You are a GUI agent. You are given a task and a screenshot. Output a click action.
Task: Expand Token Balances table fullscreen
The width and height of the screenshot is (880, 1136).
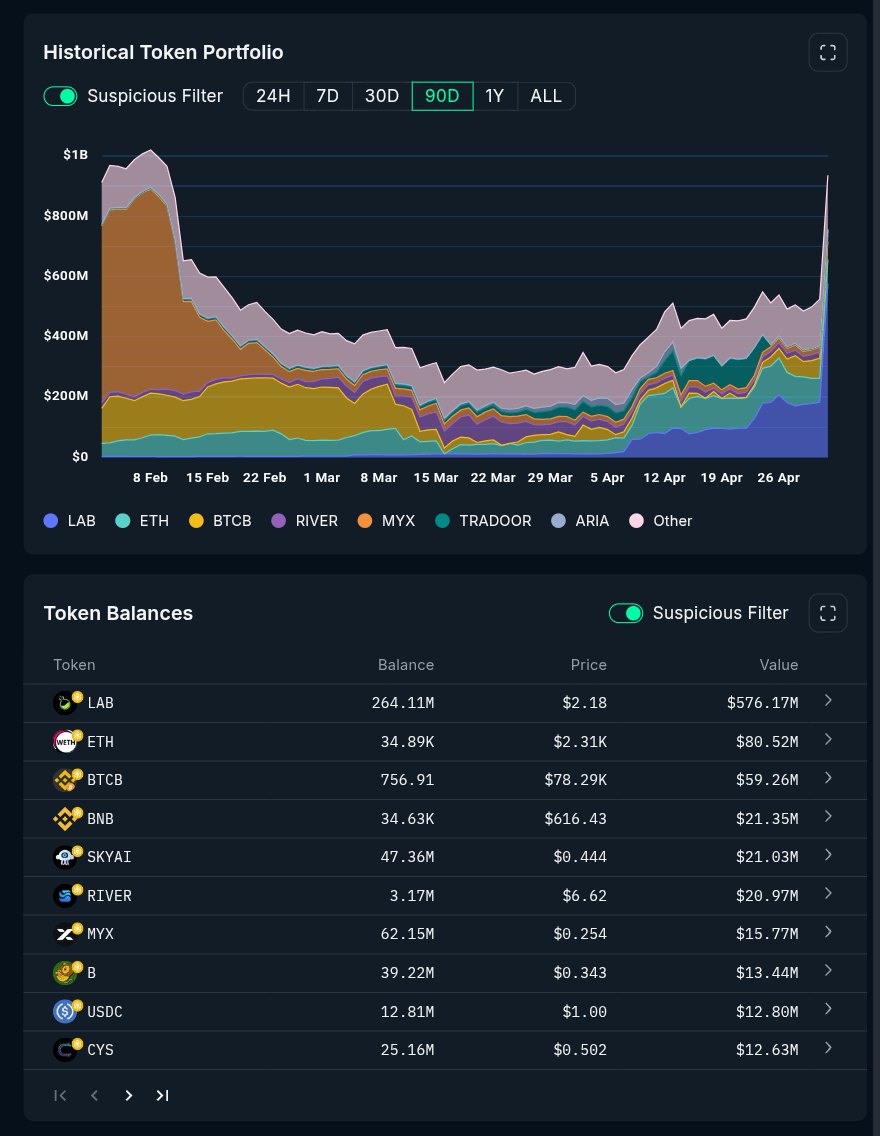click(x=828, y=613)
